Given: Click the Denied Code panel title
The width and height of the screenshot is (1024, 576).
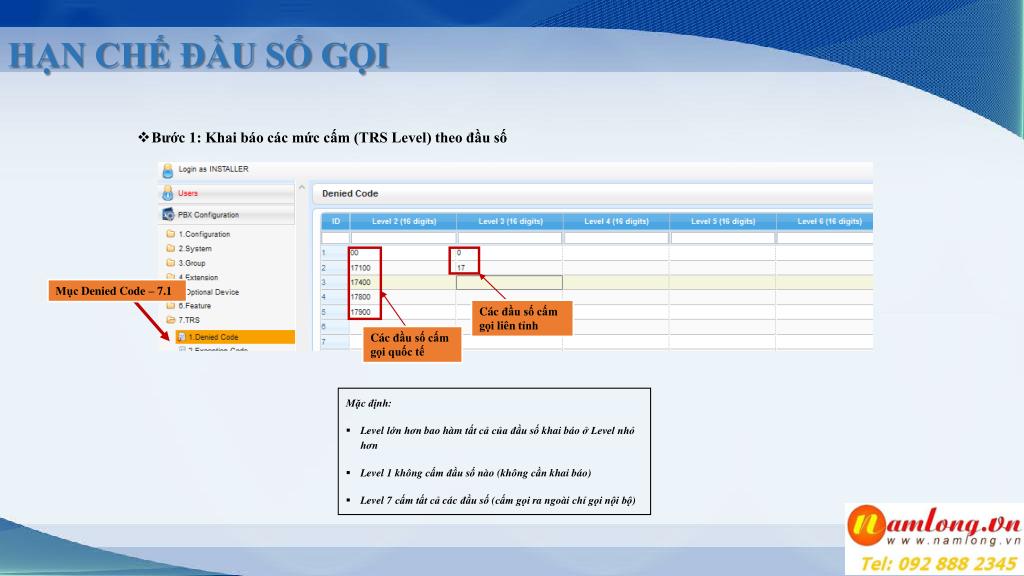Looking at the screenshot, I should [350, 193].
